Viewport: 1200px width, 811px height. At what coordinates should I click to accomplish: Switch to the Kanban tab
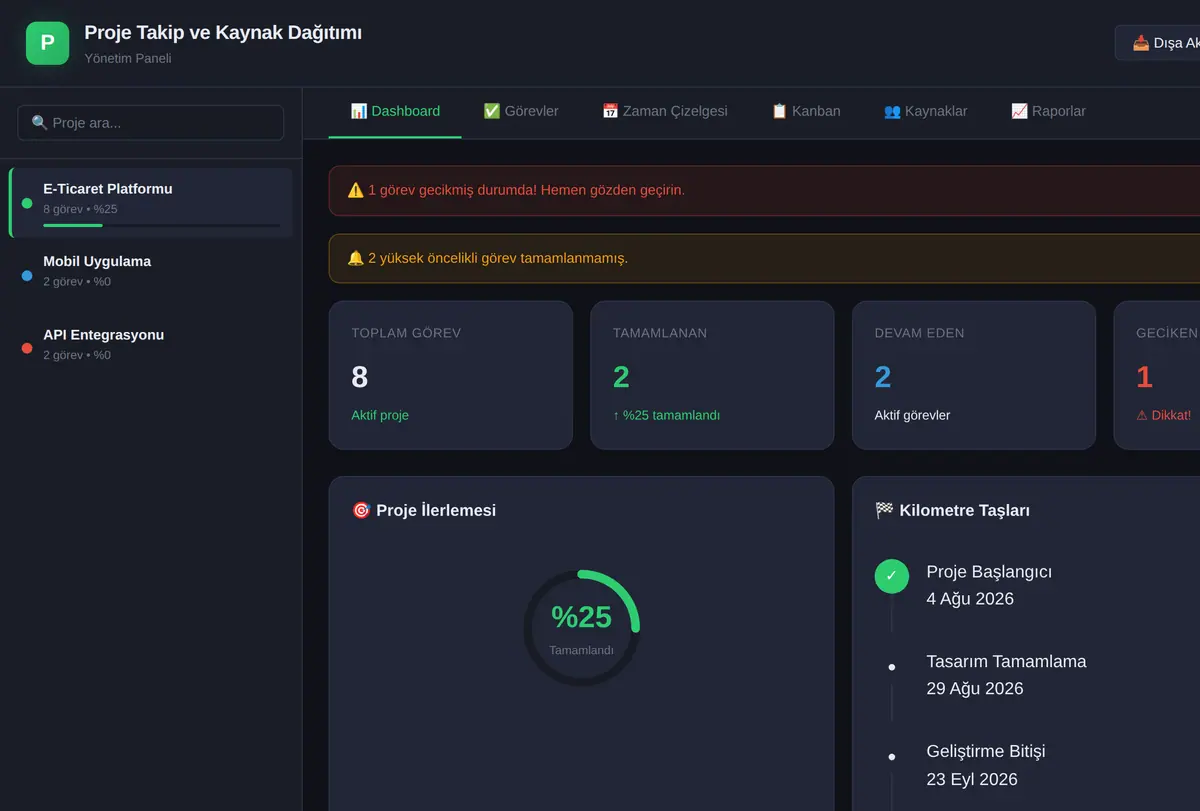[806, 112]
